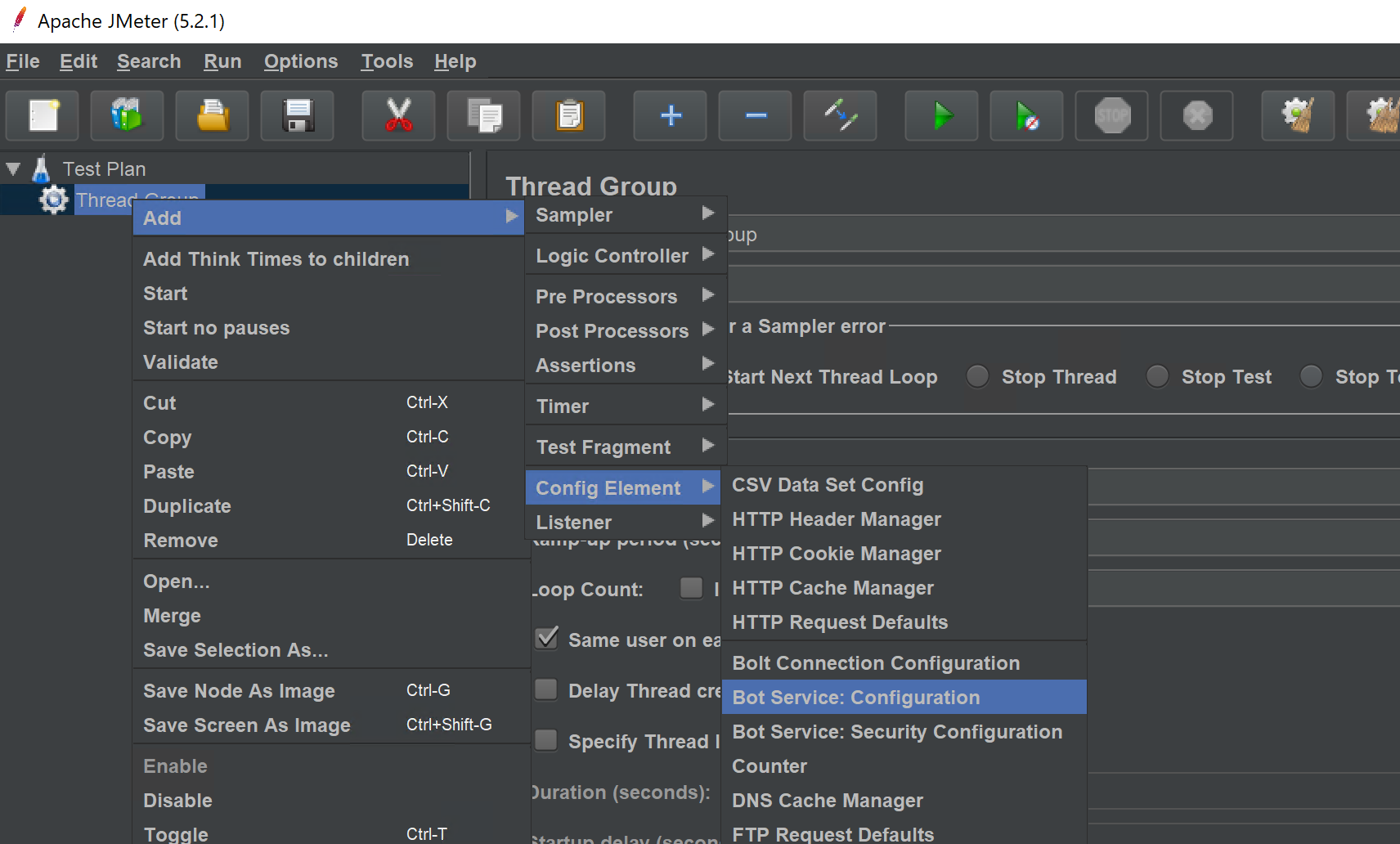Click the Toggle enable/disable arrows icon
The width and height of the screenshot is (1400, 844).
[841, 116]
